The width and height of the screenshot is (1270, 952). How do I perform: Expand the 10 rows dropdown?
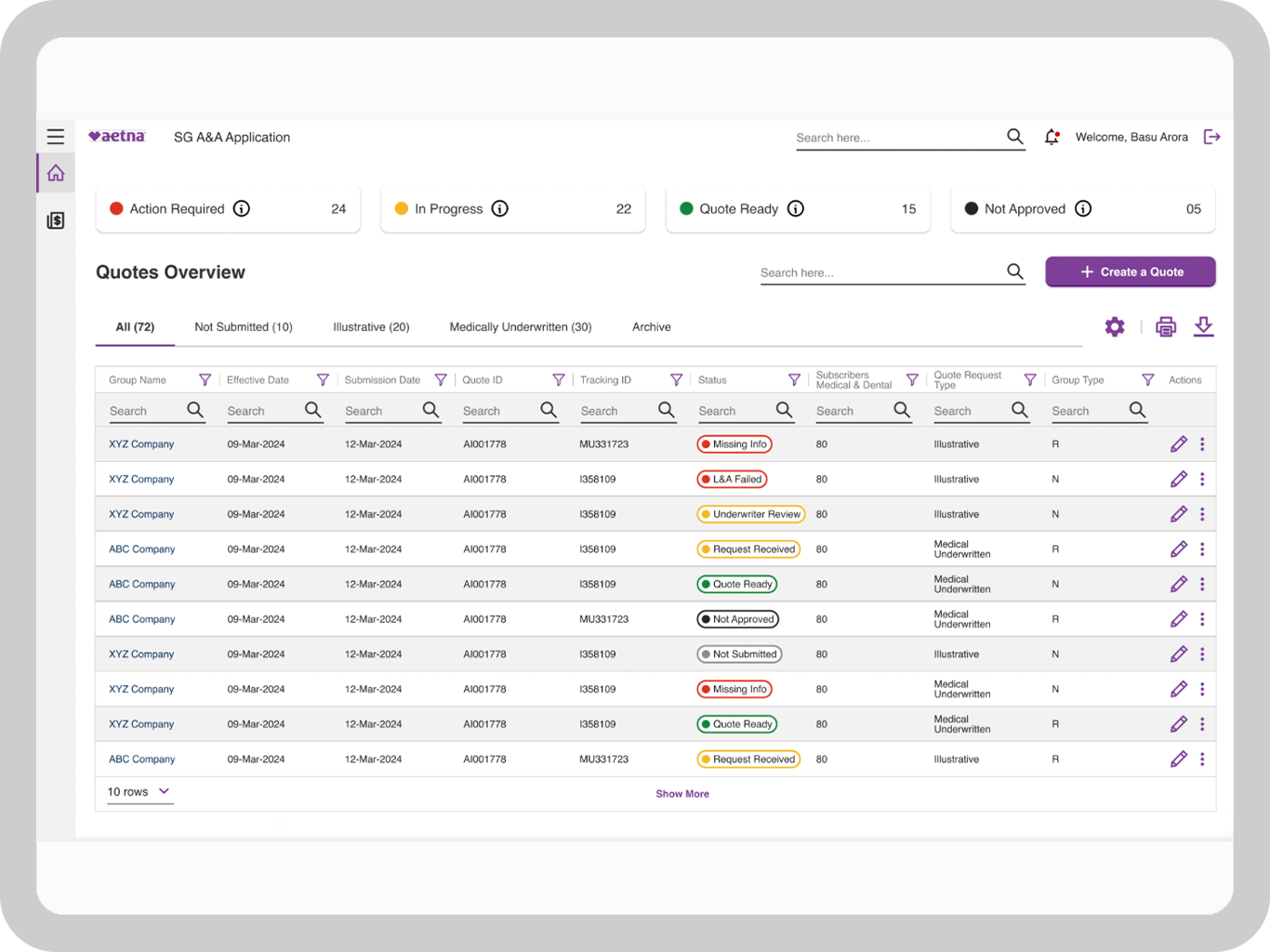(139, 792)
